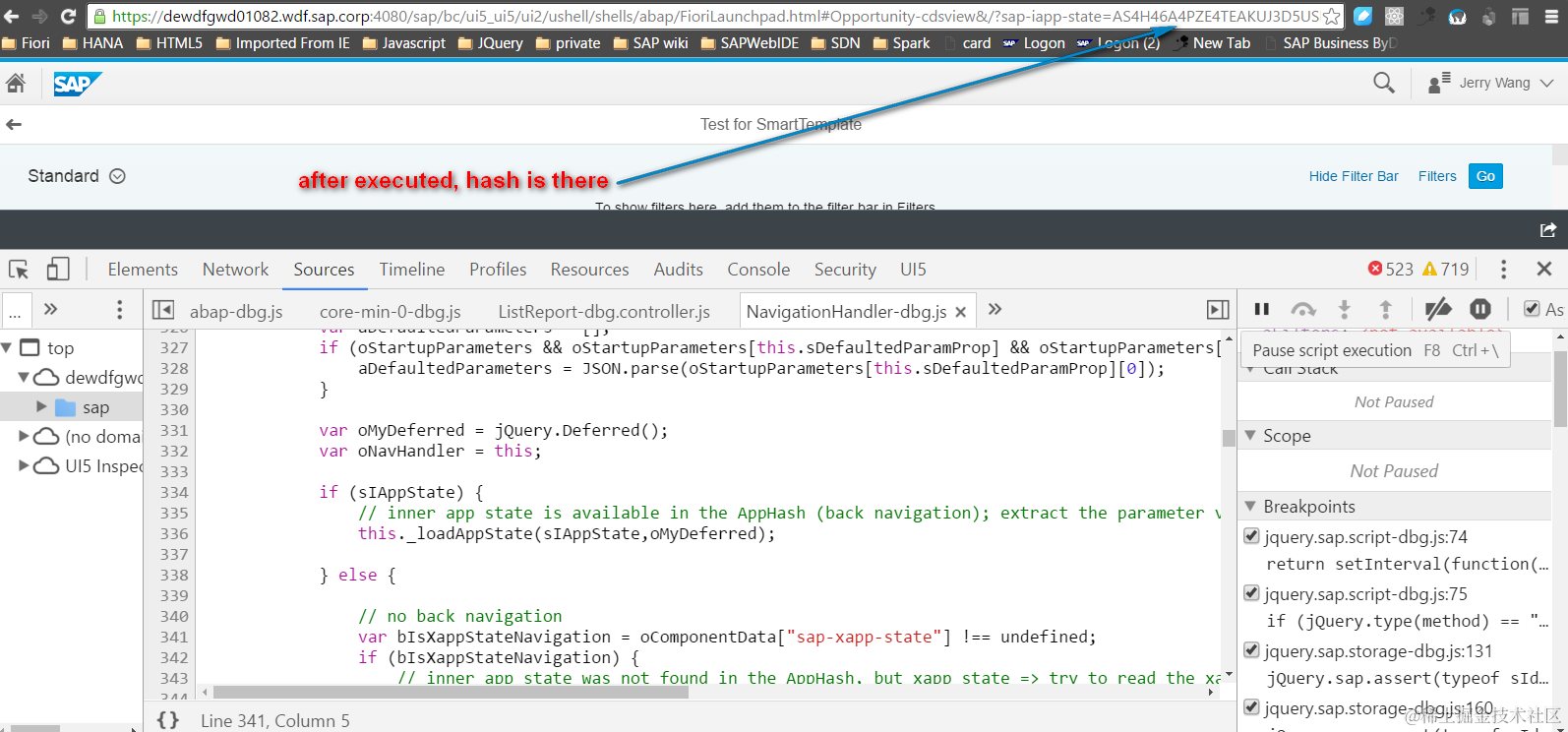
Task: Click the warning count 719
Action: [x=1446, y=270]
